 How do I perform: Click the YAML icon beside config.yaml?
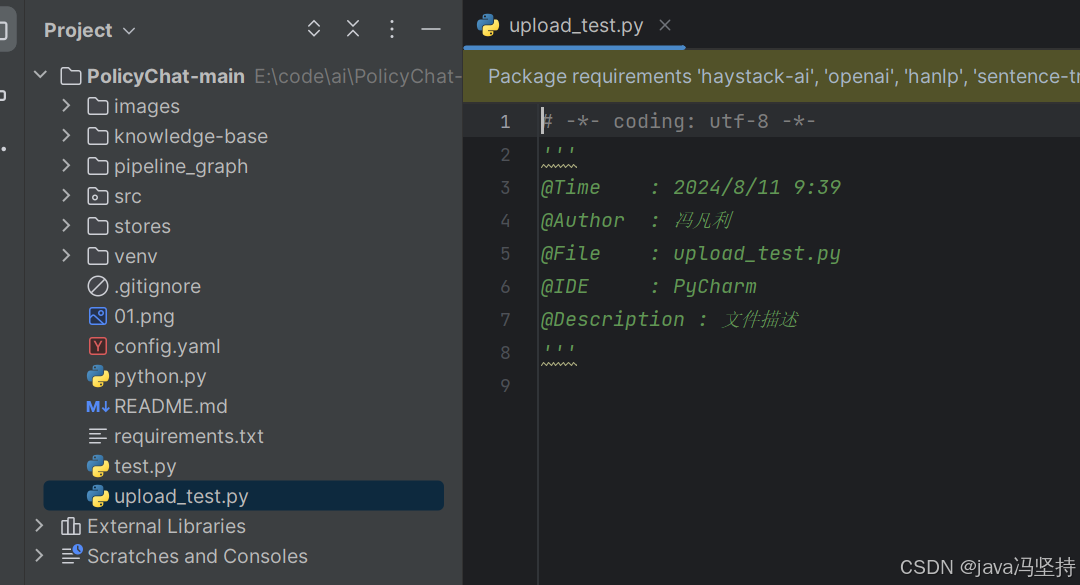click(x=97, y=346)
